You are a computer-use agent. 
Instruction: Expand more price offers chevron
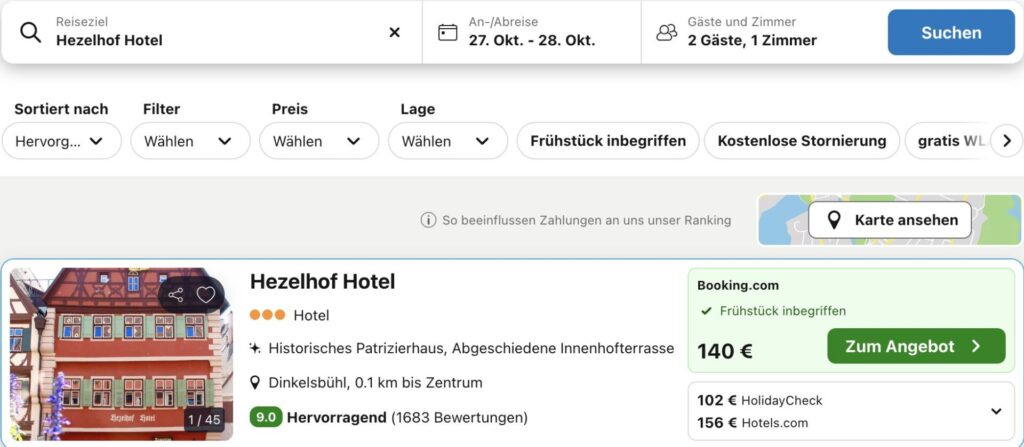(x=995, y=411)
